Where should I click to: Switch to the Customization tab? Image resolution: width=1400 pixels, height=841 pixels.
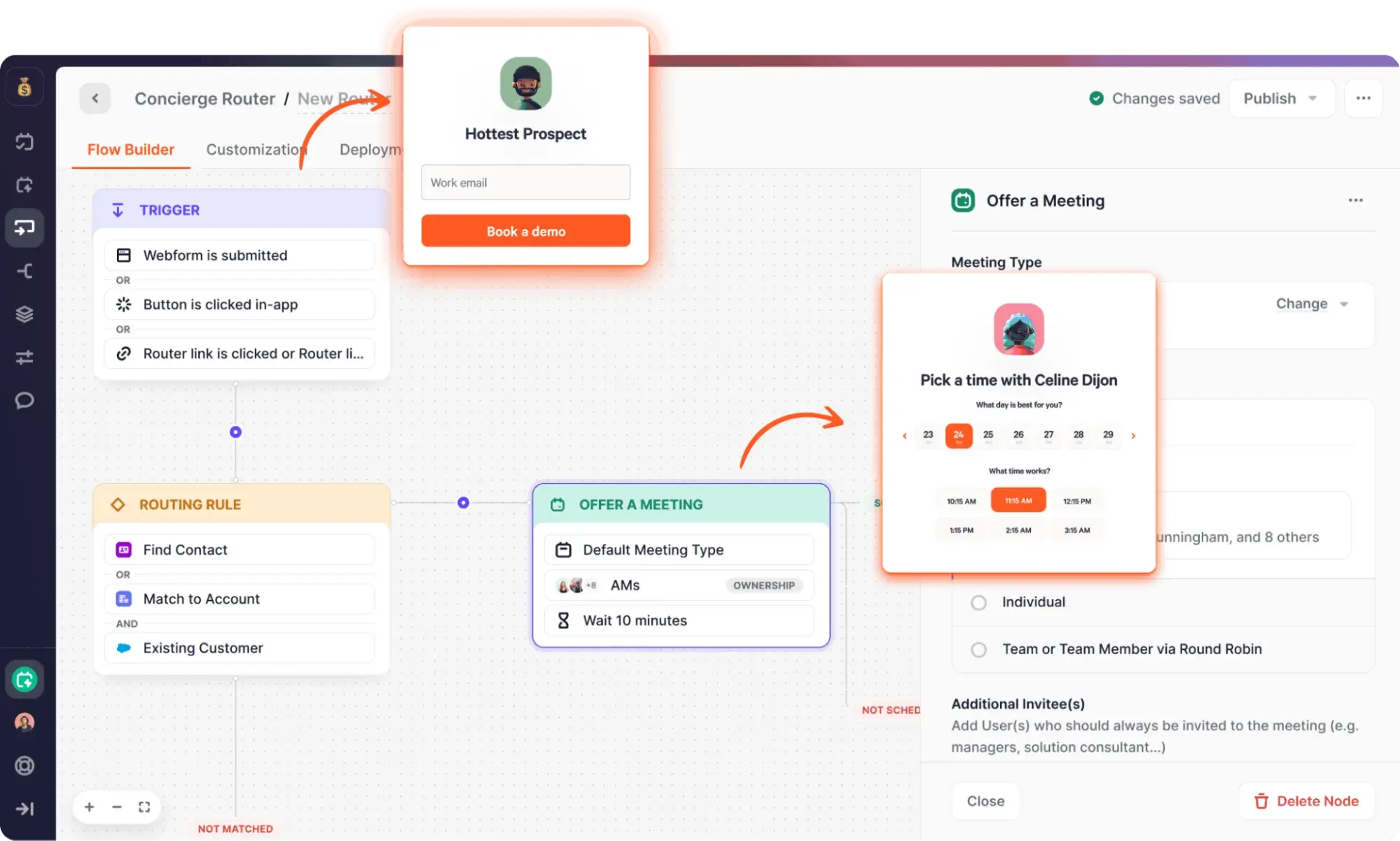[256, 149]
